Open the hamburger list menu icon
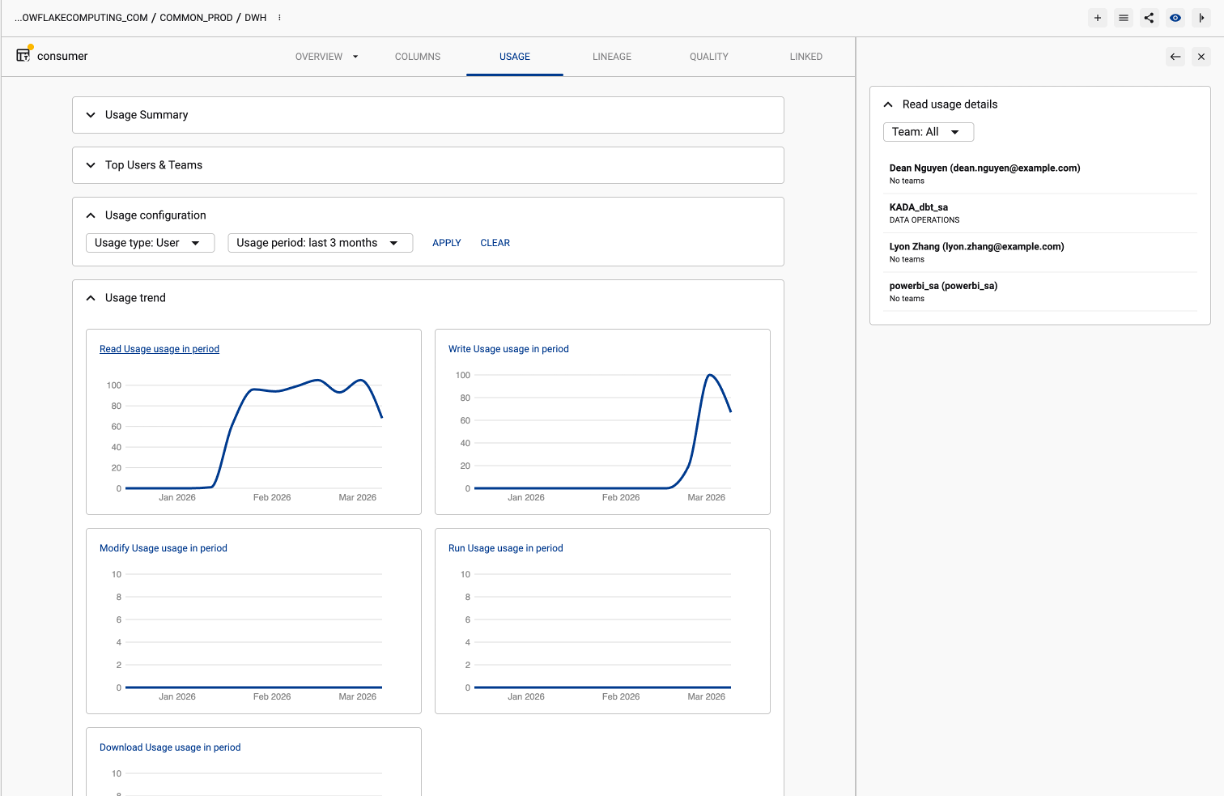Screen dimensions: 1224x796 pos(1123,18)
